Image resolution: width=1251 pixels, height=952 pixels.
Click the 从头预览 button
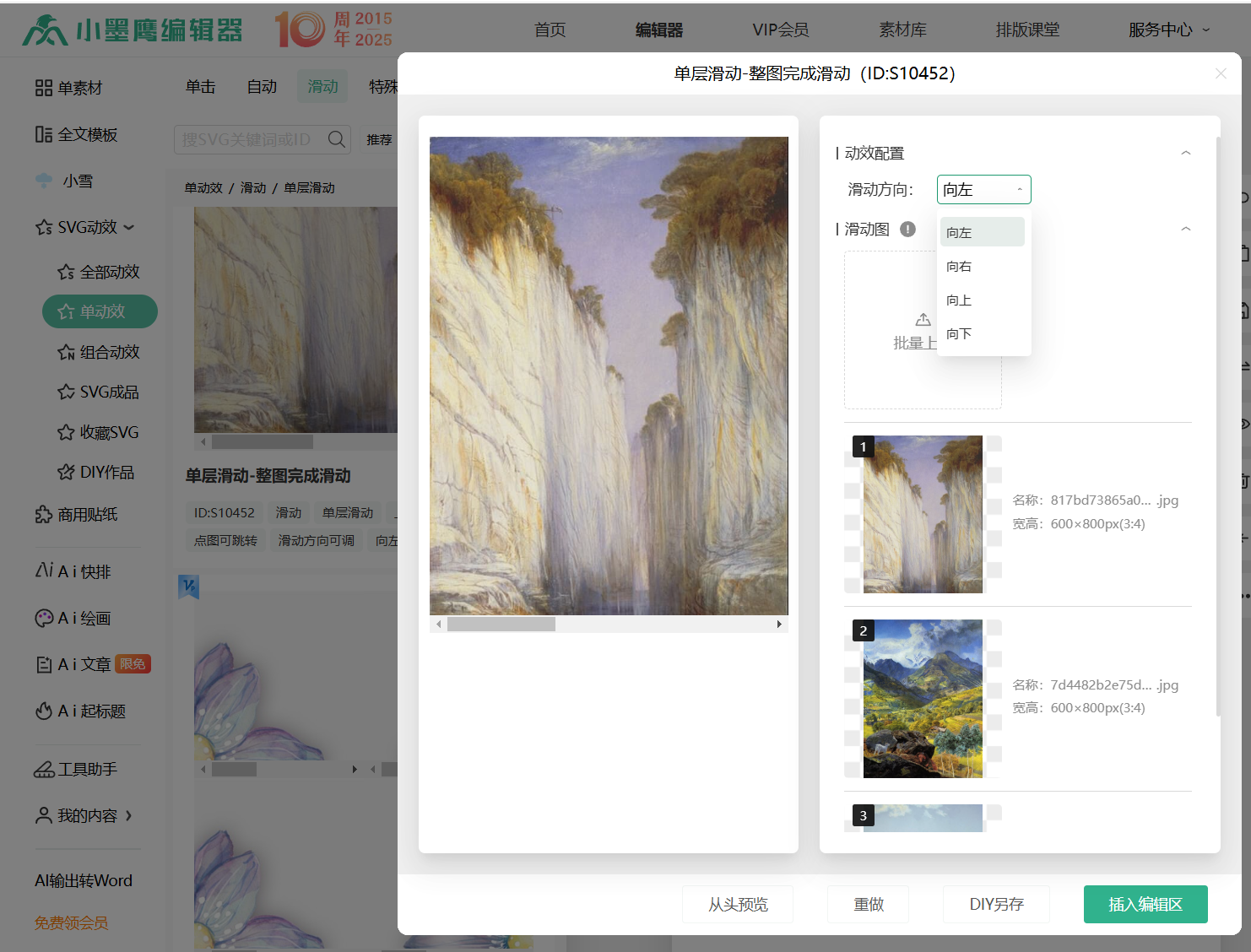[737, 904]
